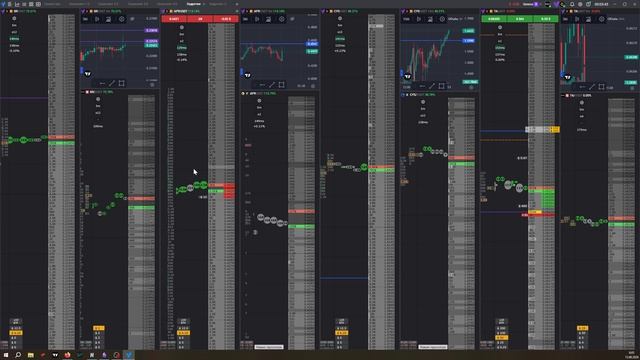640x360 pixels.
Task: Open Windows taskbar search
Action: pyautogui.click(x=18, y=355)
